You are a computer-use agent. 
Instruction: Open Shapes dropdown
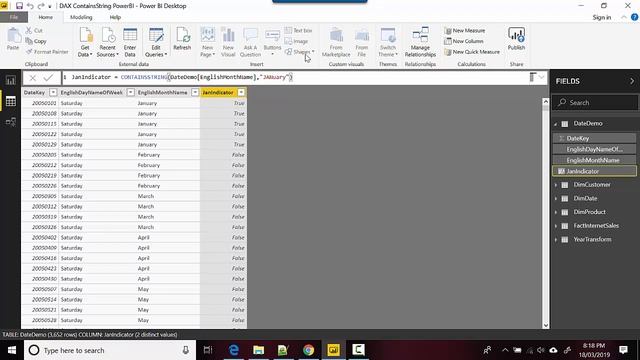tap(300, 52)
